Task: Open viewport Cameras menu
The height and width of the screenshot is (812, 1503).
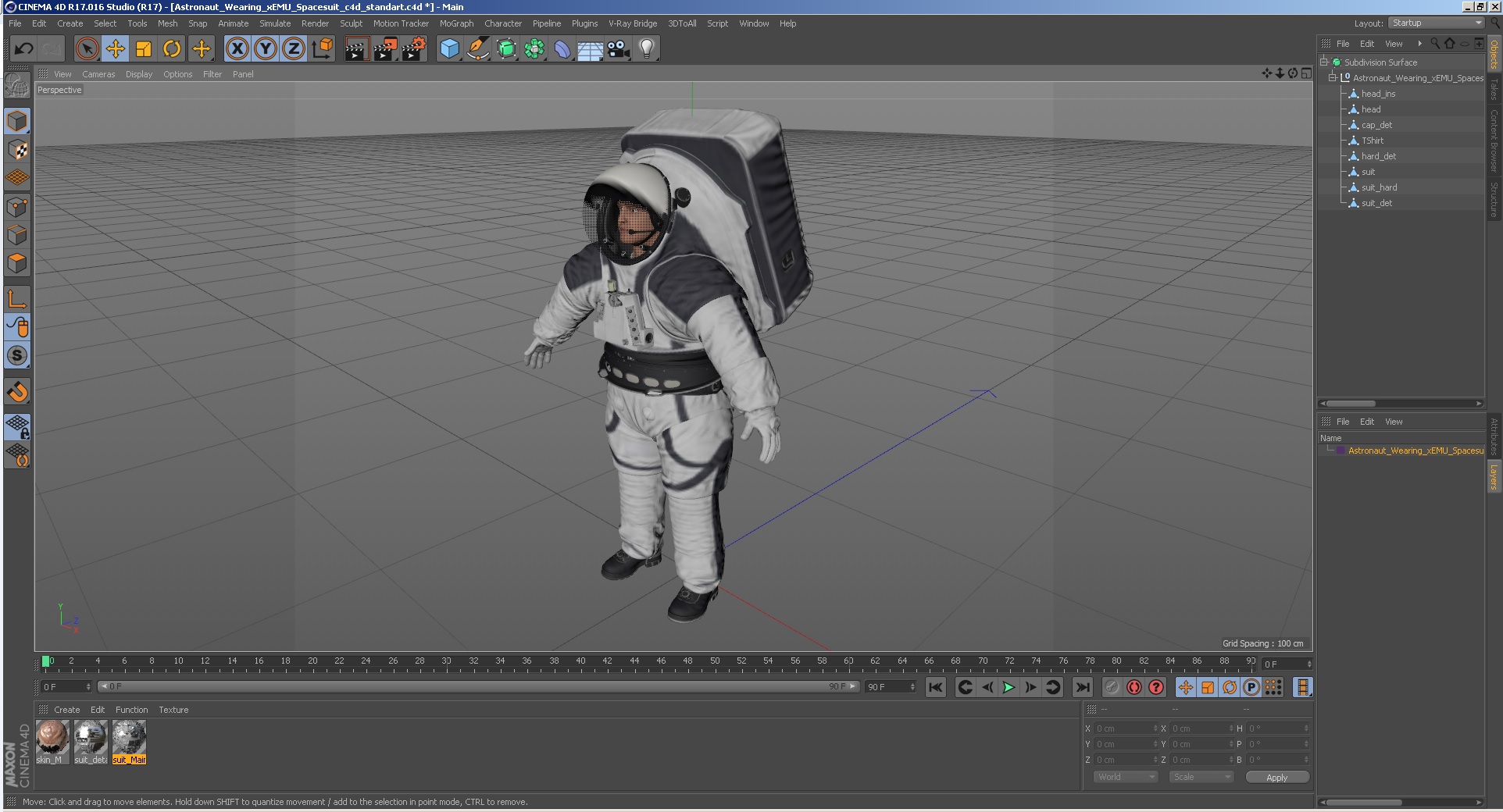Action: pos(98,74)
